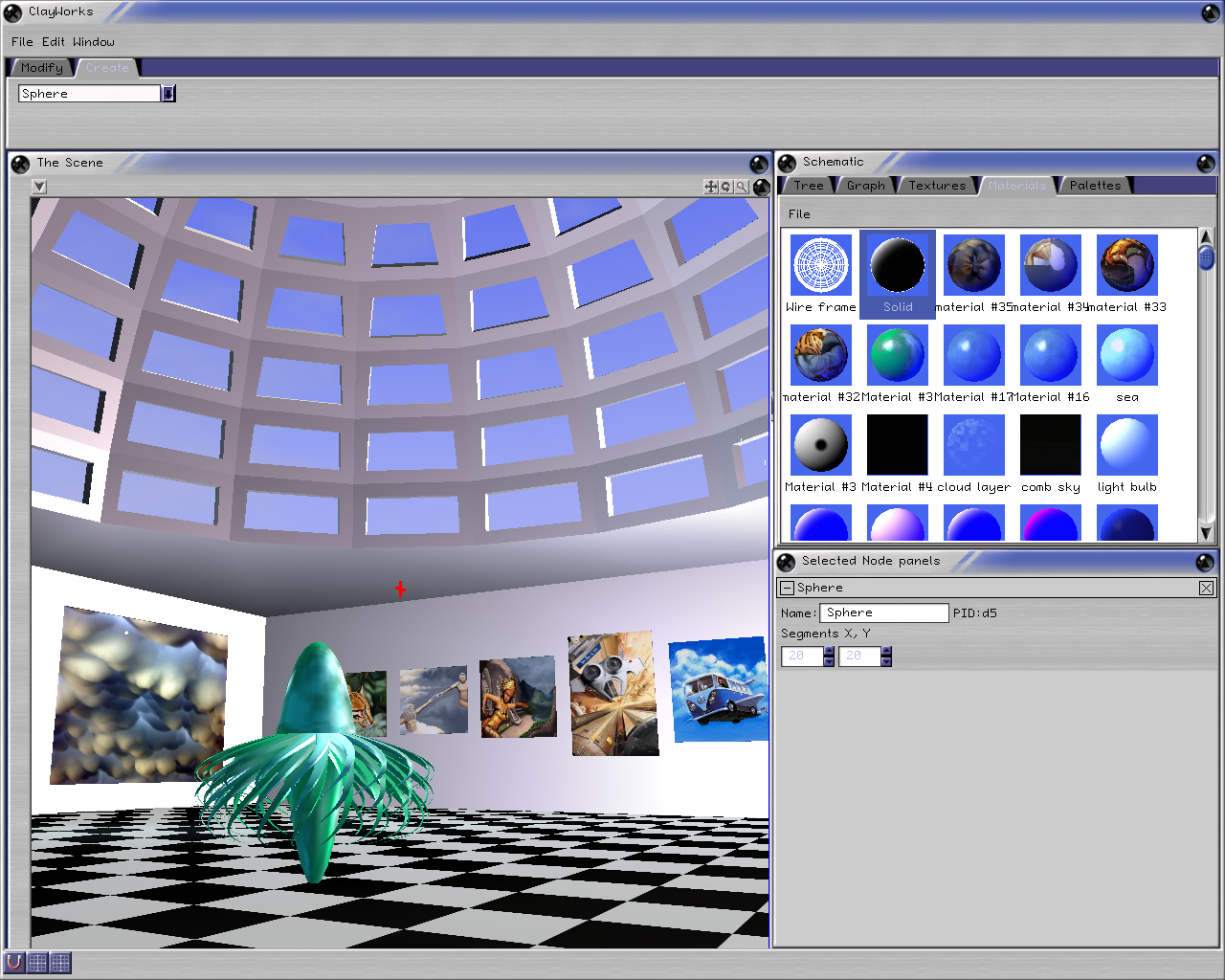Click the zoom magnifier icon in The Scene
Viewport: 1225px width, 980px height.
[x=741, y=187]
